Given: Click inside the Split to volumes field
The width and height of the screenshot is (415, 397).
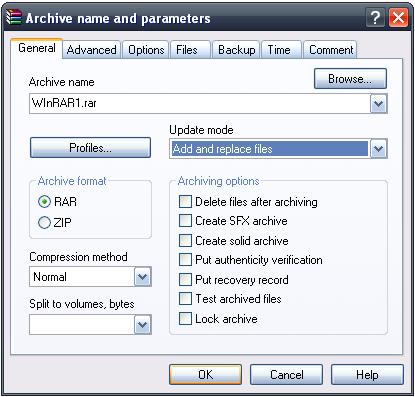Looking at the screenshot, I should click(82, 325).
